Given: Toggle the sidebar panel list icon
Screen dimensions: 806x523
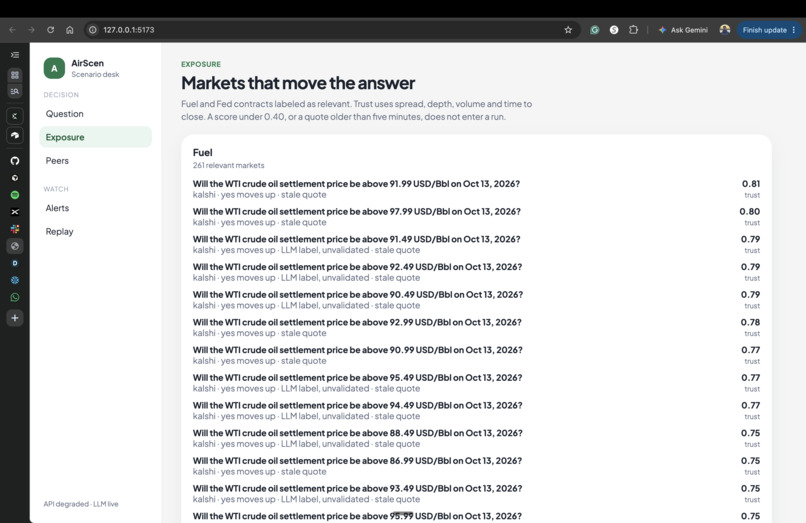Looking at the screenshot, I should pos(15,55).
